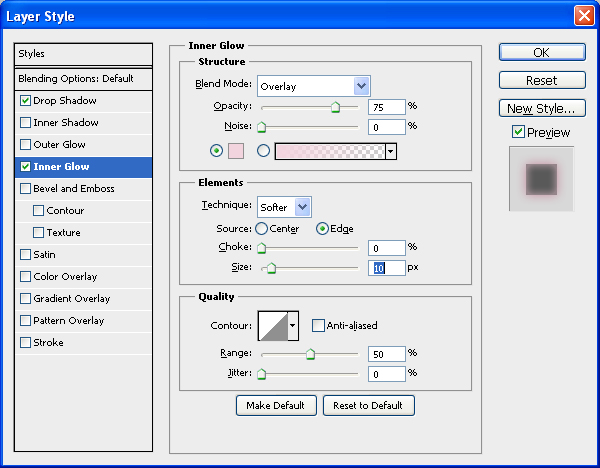Click the Choke value field
The height and width of the screenshot is (468, 600).
(386, 248)
